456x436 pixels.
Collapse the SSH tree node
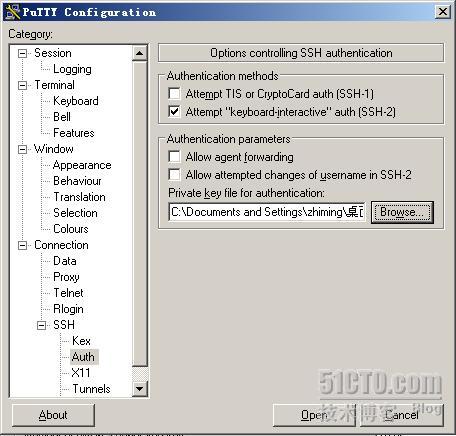point(41,325)
